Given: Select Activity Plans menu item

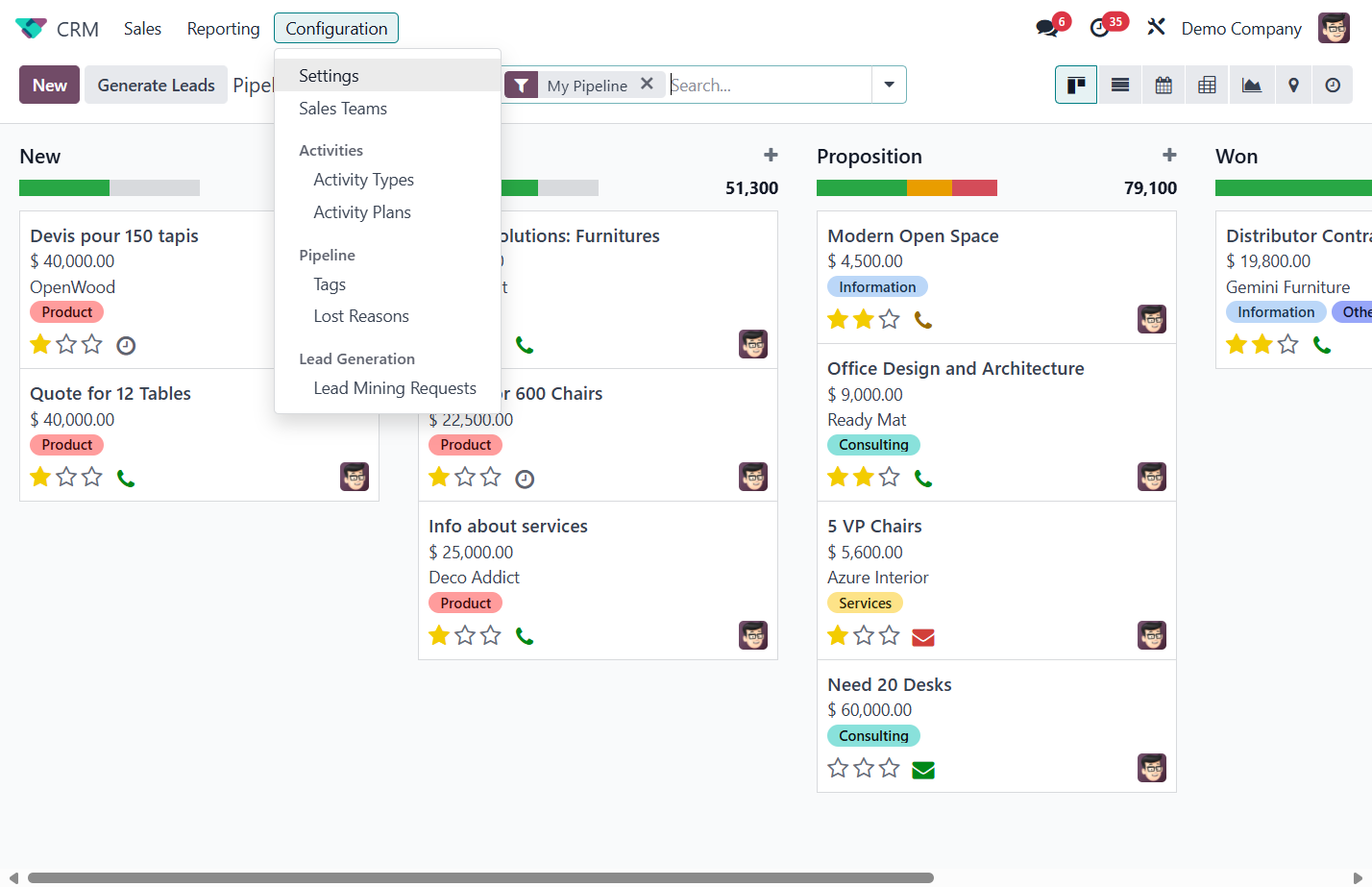Looking at the screenshot, I should (x=388, y=212).
